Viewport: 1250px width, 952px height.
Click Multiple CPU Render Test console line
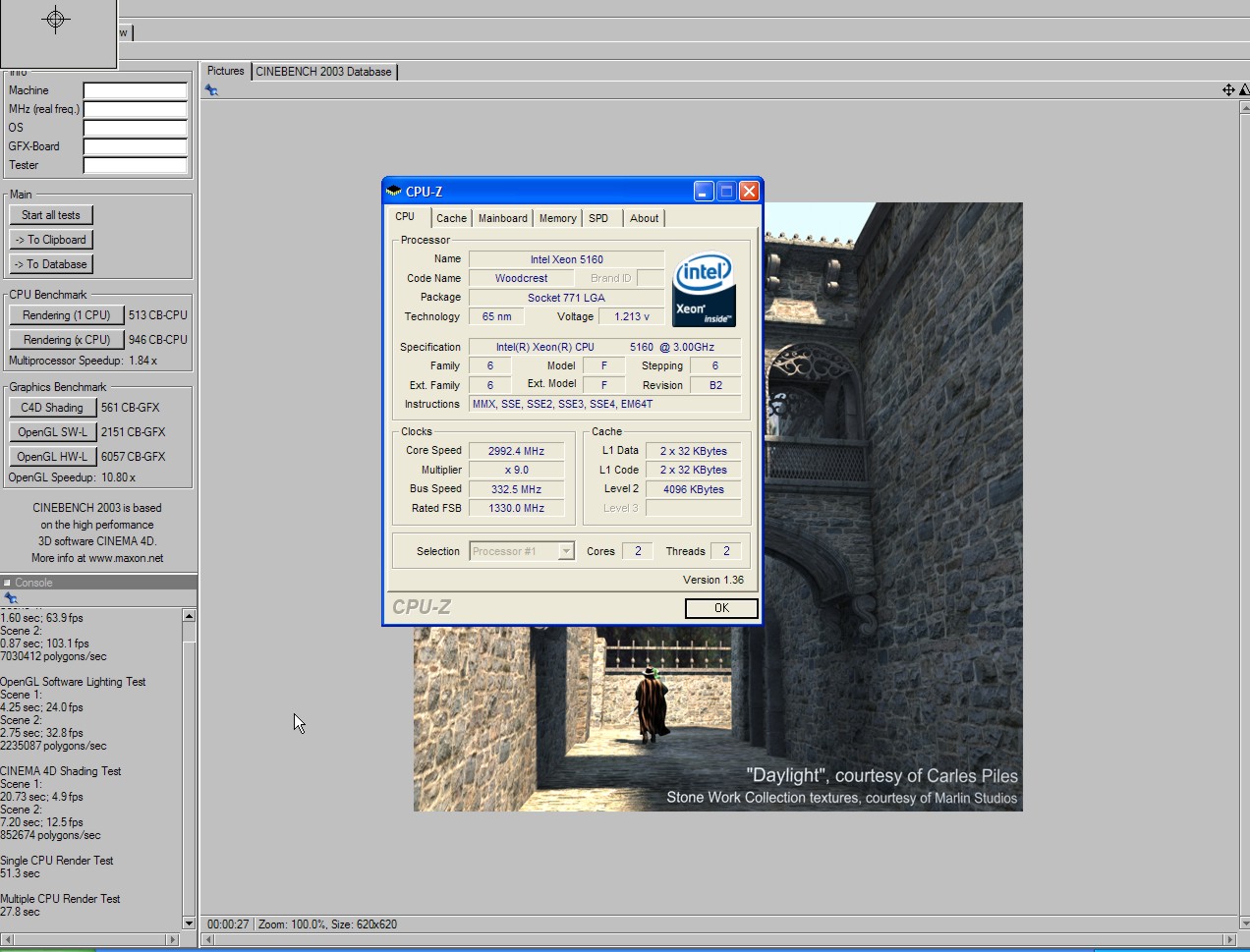pyautogui.click(x=60, y=899)
